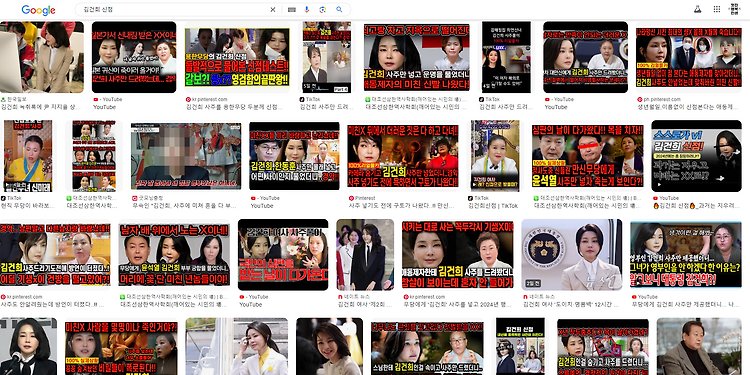
Task: Open 네이트 뉴스 photo of woman in black suit
Action: coord(365,255)
